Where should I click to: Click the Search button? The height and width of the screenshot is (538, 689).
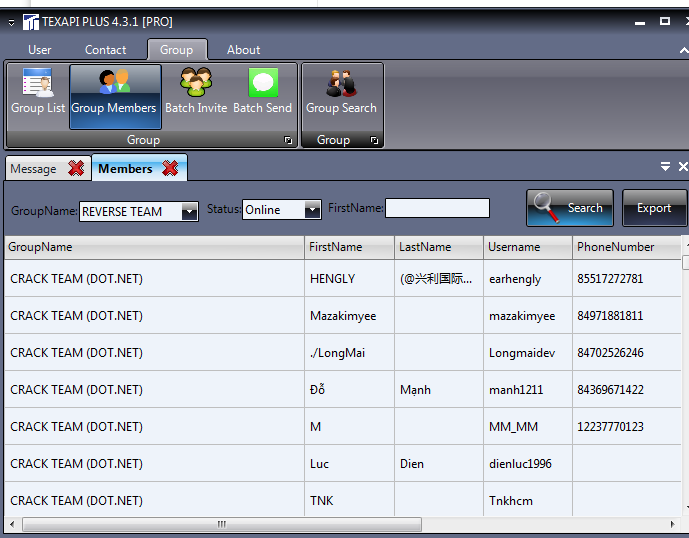tap(570, 208)
